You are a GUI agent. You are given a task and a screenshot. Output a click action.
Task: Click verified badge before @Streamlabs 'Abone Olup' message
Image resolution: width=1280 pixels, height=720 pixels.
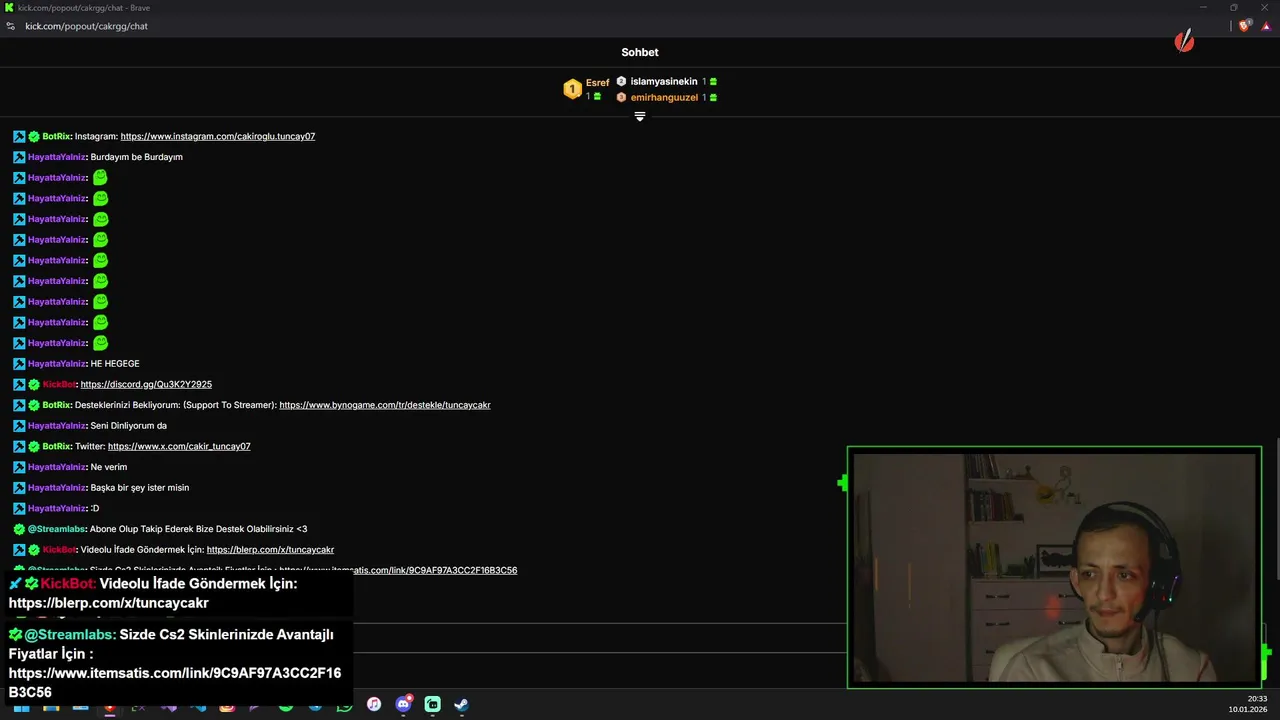tap(19, 529)
